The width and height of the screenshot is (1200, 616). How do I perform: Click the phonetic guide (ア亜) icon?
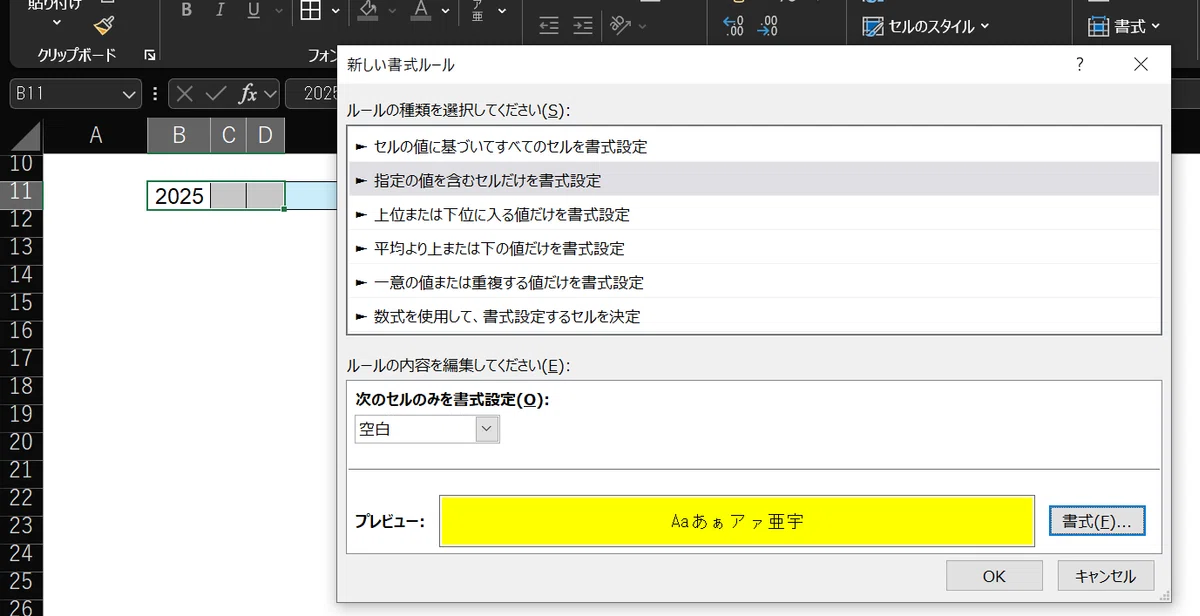[x=477, y=11]
